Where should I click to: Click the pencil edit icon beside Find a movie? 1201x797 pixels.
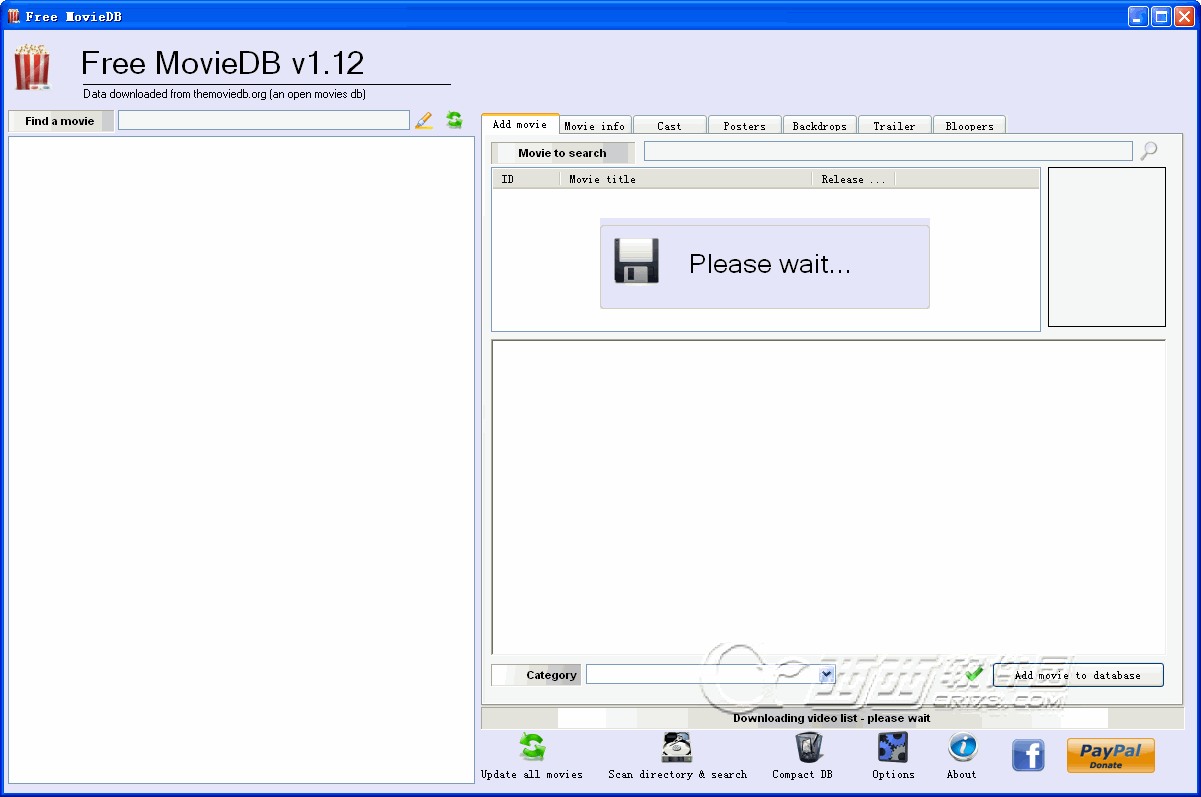pyautogui.click(x=424, y=120)
